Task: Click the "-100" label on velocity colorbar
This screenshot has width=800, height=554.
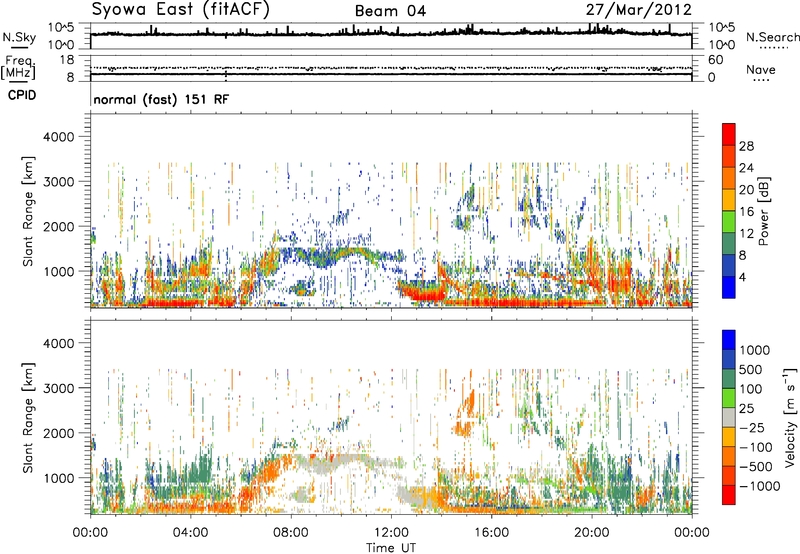Action: click(756, 447)
